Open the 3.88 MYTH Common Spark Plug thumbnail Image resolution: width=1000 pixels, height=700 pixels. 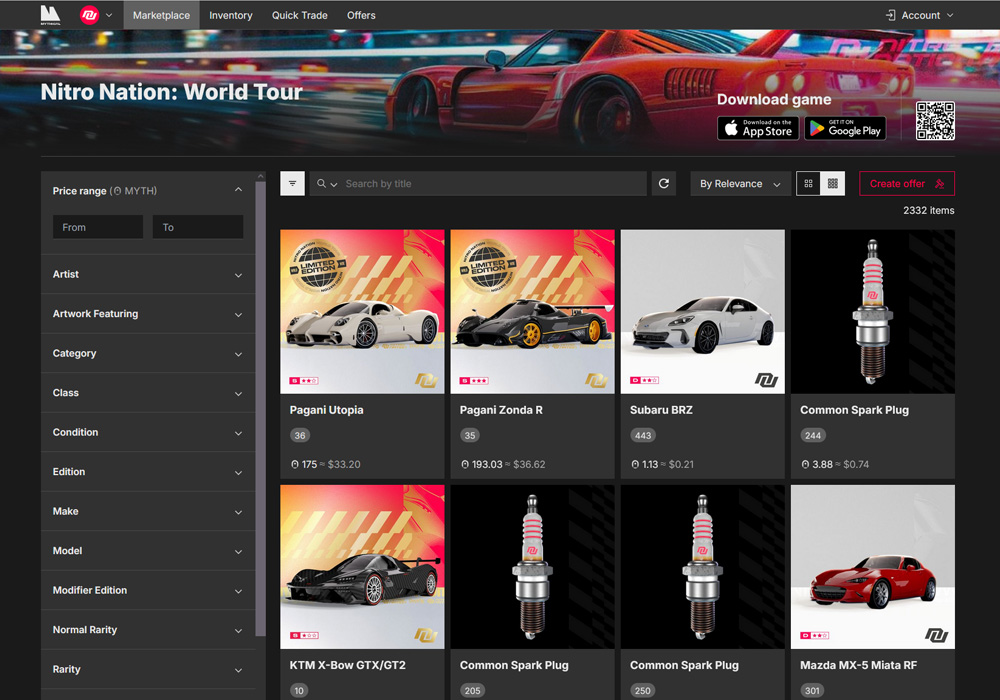[x=873, y=312]
